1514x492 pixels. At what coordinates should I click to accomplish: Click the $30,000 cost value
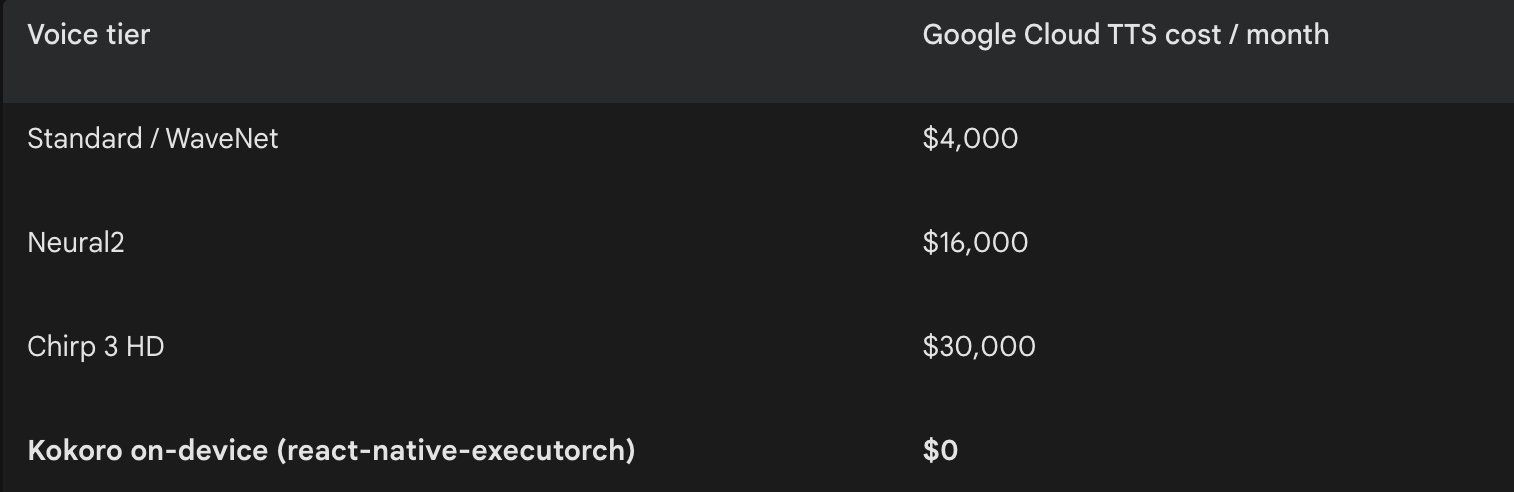[979, 347]
